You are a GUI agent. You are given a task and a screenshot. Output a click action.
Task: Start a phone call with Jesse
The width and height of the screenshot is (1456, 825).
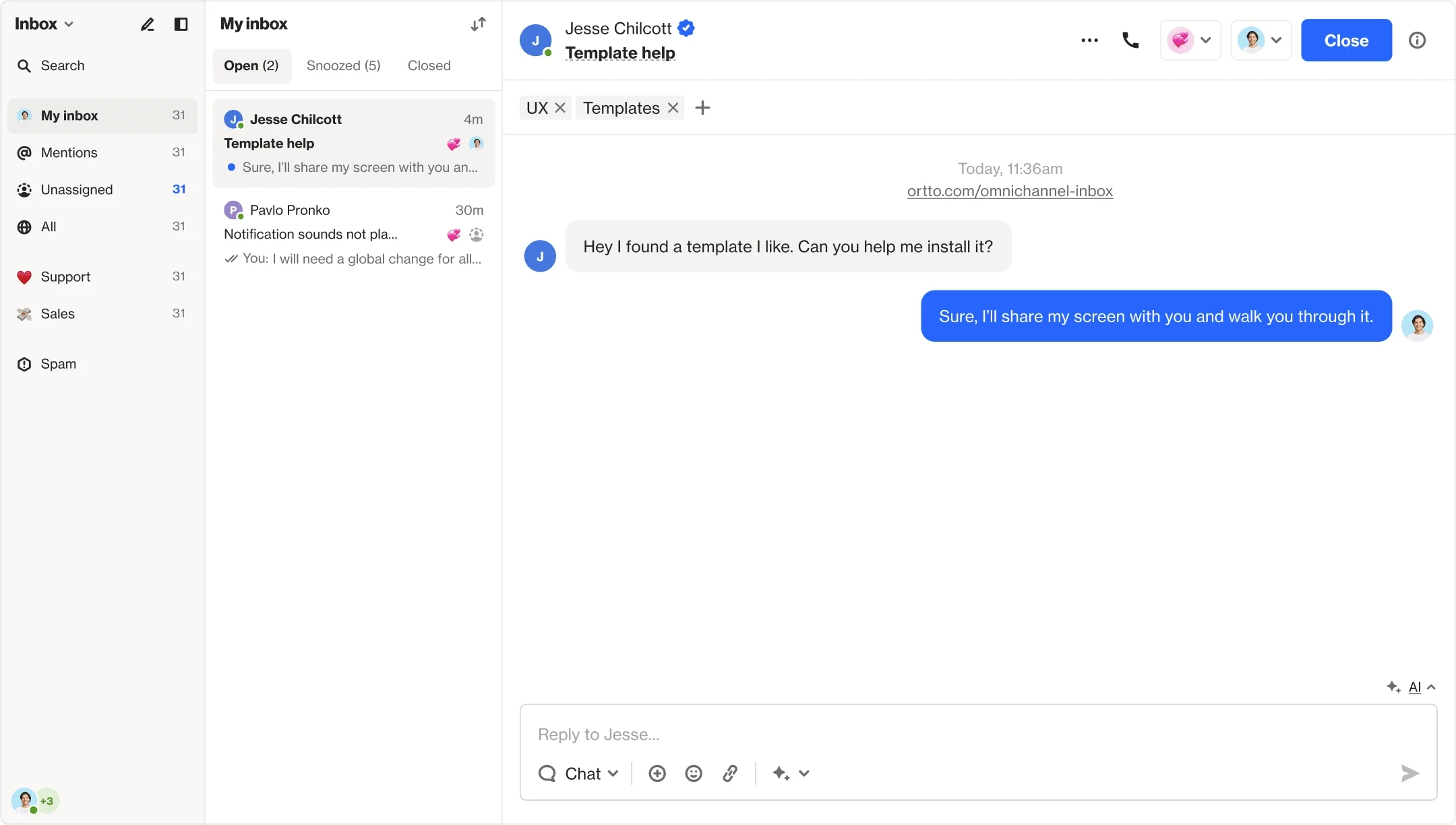tap(1130, 40)
